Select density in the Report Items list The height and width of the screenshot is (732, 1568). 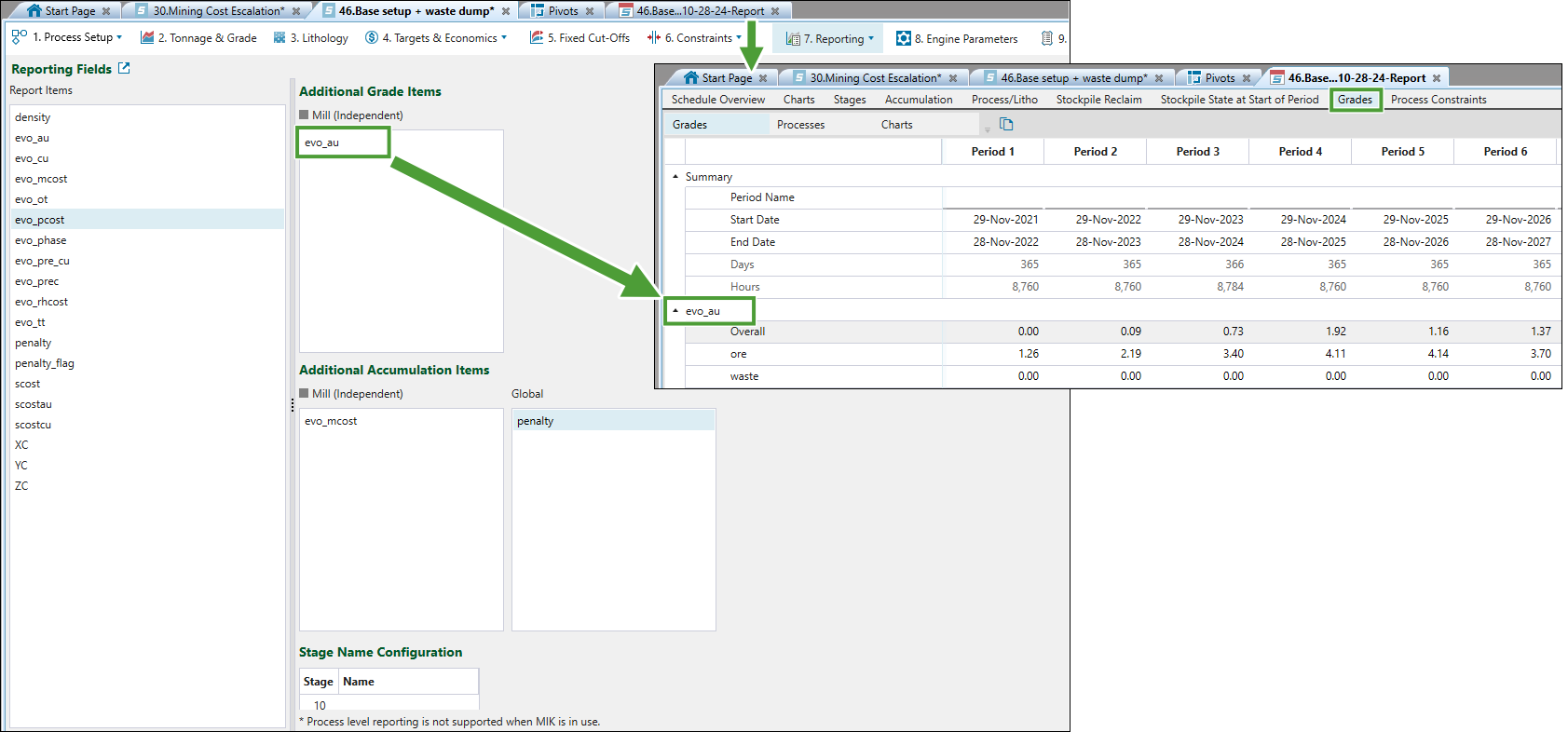point(147,117)
